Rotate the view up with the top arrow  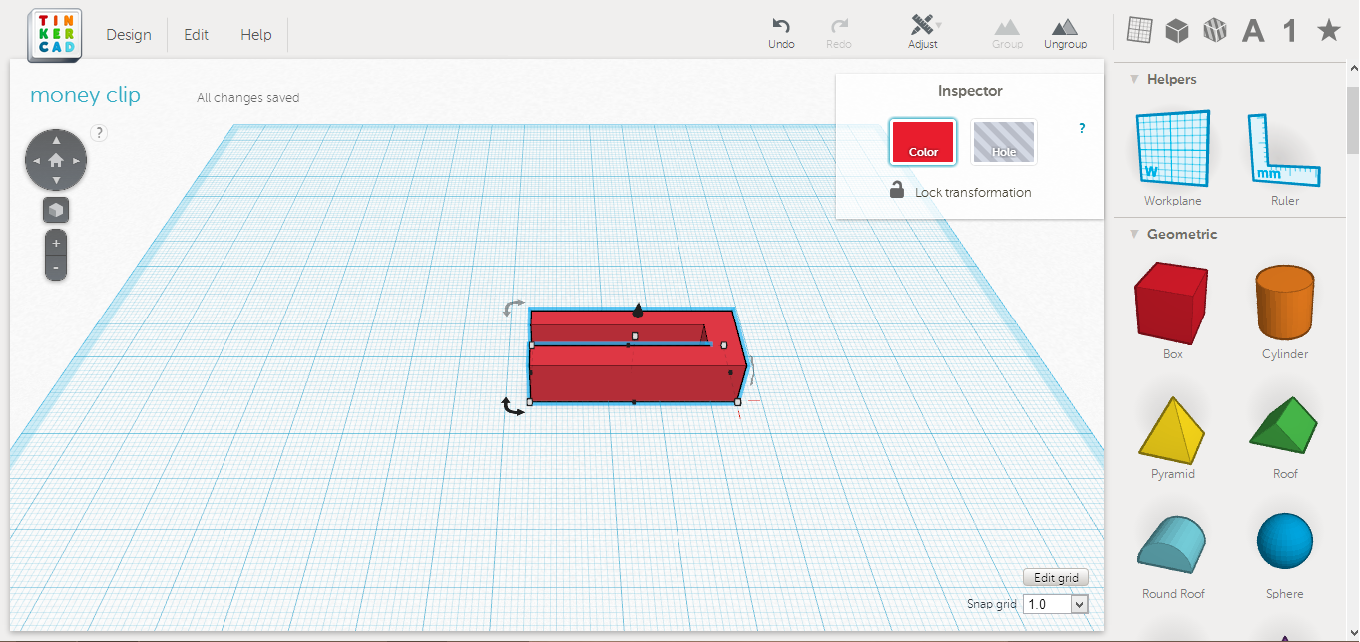(56, 139)
